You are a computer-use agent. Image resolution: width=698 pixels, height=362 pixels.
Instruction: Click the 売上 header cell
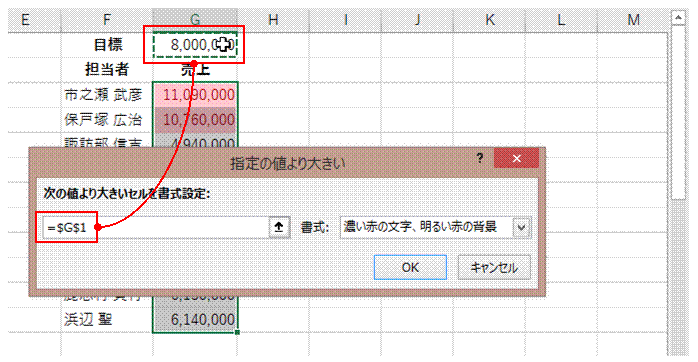[195, 69]
